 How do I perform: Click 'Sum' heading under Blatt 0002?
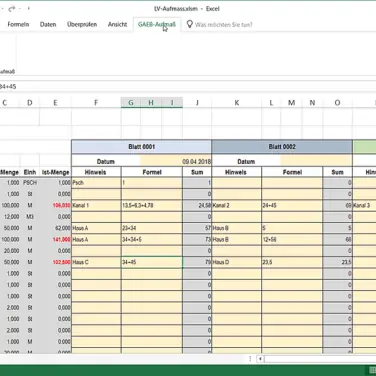(x=337, y=172)
